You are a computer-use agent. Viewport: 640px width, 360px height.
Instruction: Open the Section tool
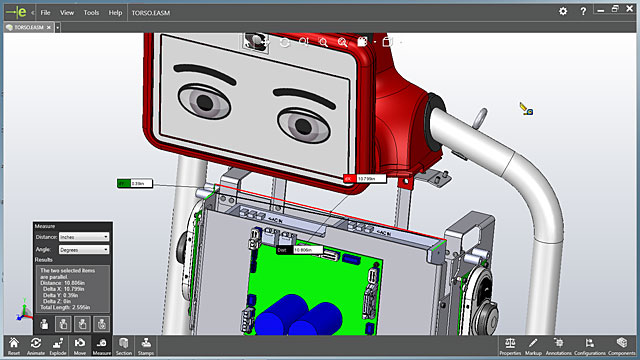tap(124, 346)
